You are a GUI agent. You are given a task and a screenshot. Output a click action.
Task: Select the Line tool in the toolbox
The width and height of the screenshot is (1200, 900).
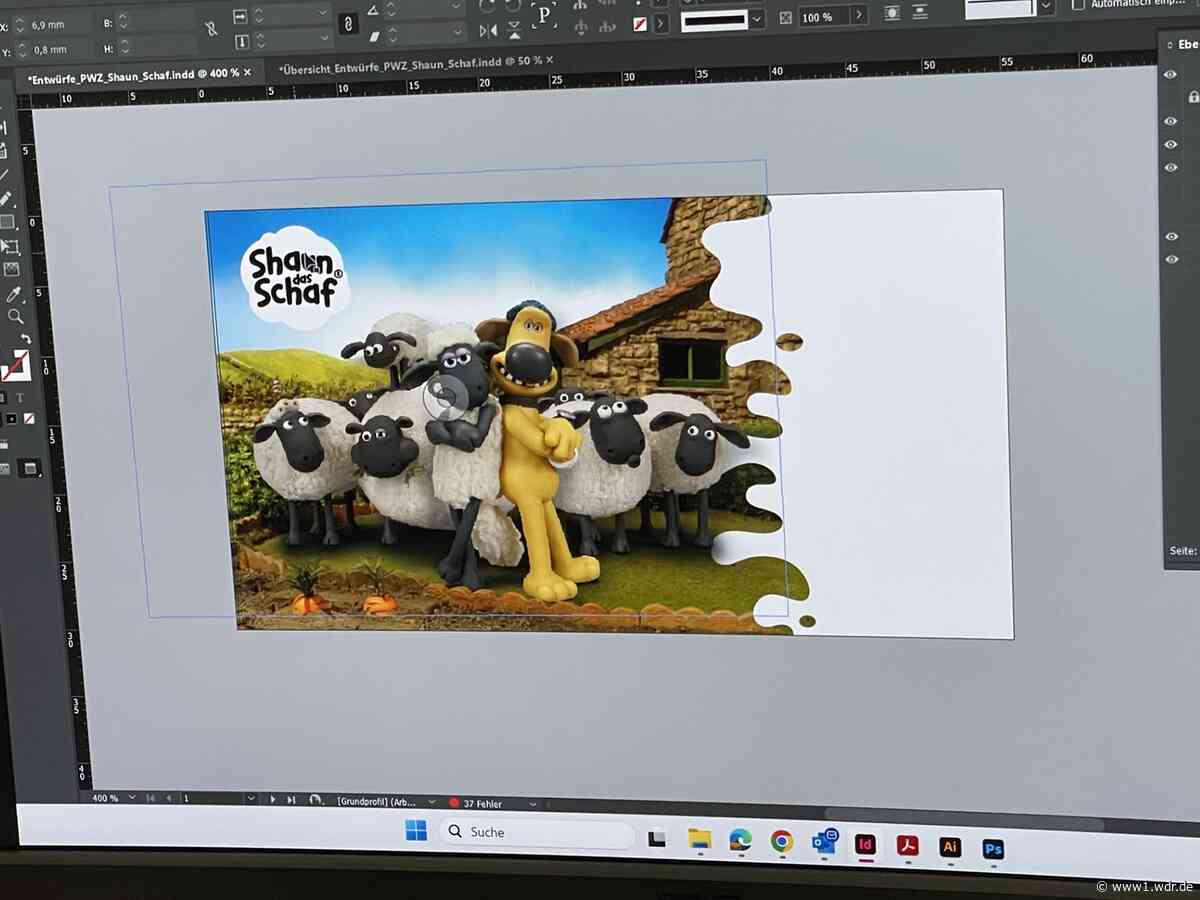coord(5,173)
